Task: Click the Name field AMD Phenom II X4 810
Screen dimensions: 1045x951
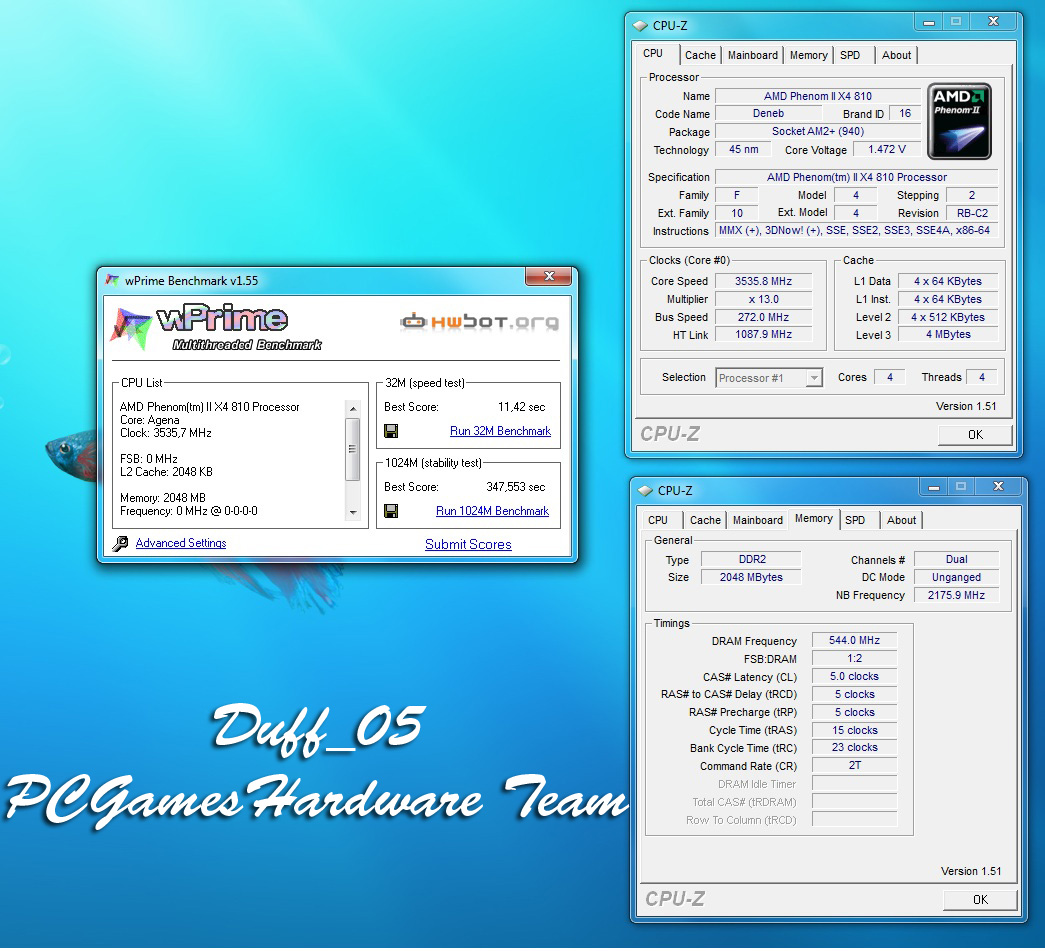Action: click(x=818, y=96)
